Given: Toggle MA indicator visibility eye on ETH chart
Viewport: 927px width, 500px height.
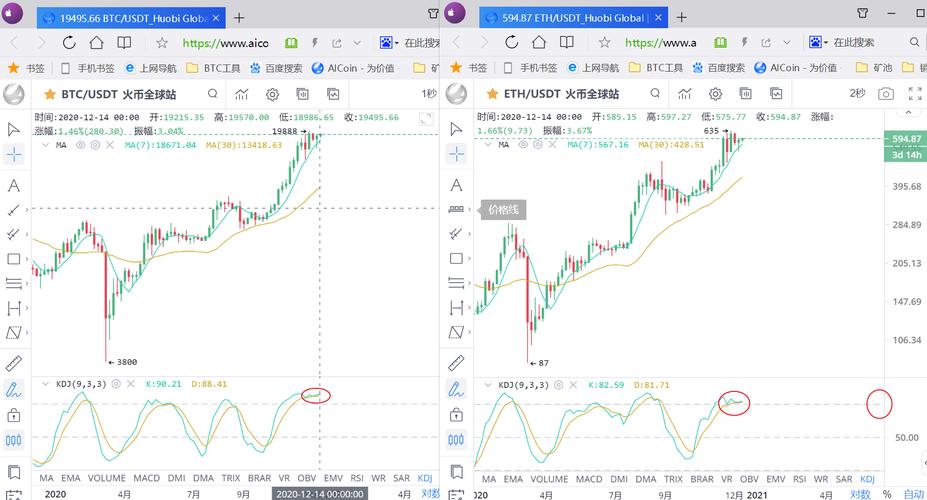Looking at the screenshot, I should [526, 145].
